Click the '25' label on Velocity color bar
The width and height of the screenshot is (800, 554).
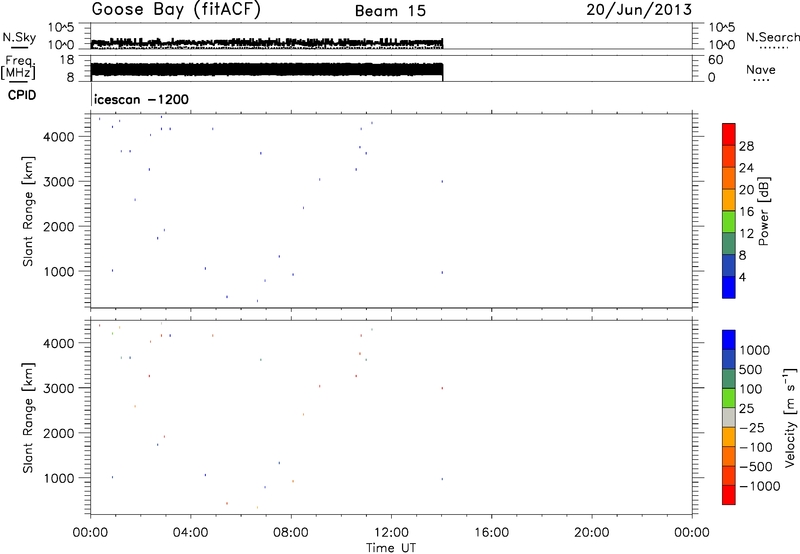point(746,409)
